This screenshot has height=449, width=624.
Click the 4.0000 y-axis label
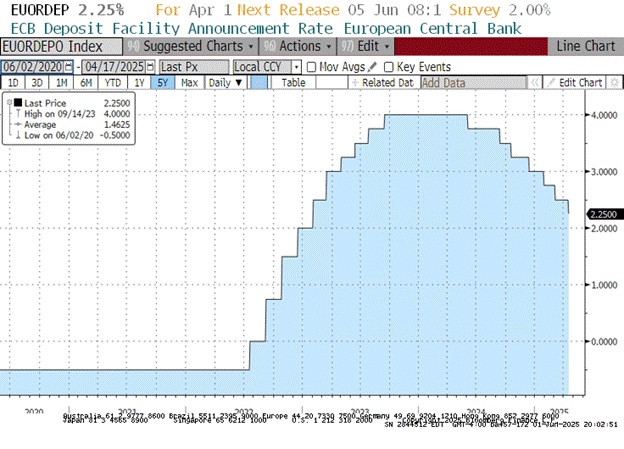pos(604,115)
